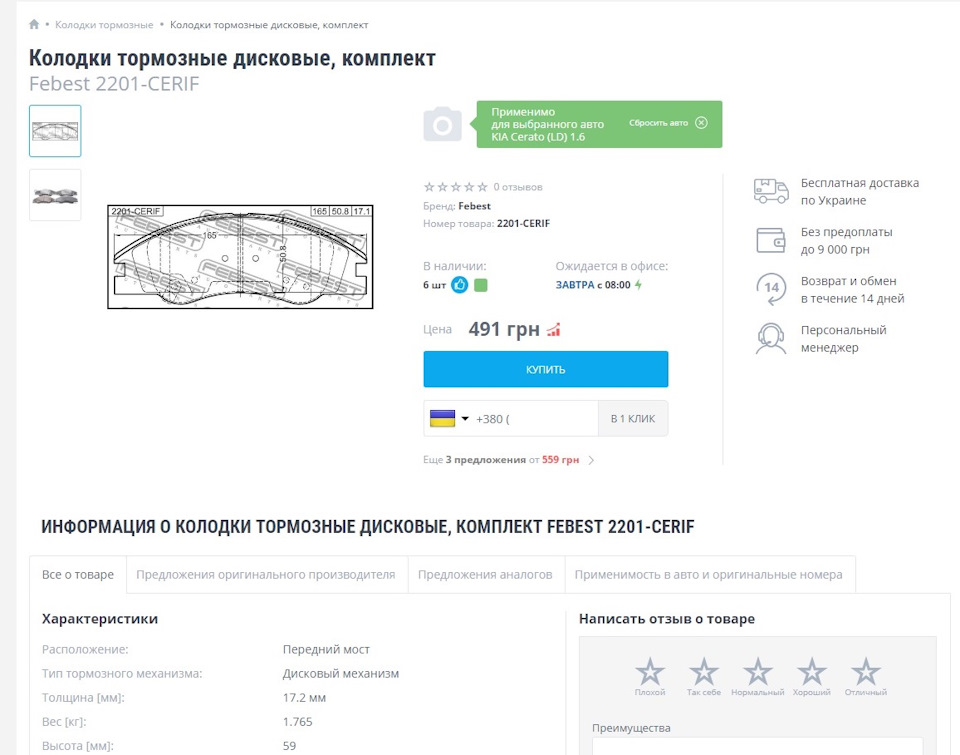
Task: Expand the additional offers chevron arrow
Action: pos(591,460)
